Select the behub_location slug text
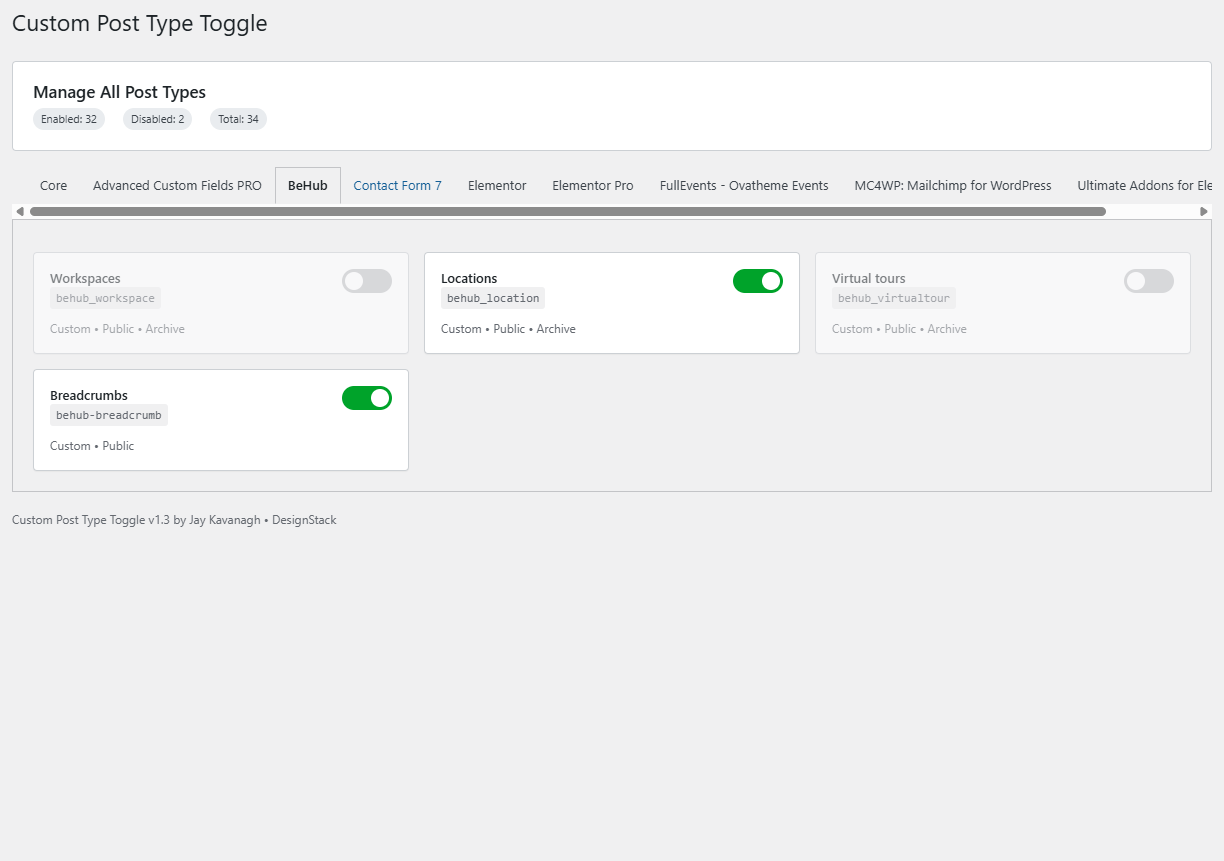Image resolution: width=1224 pixels, height=861 pixels. (493, 298)
